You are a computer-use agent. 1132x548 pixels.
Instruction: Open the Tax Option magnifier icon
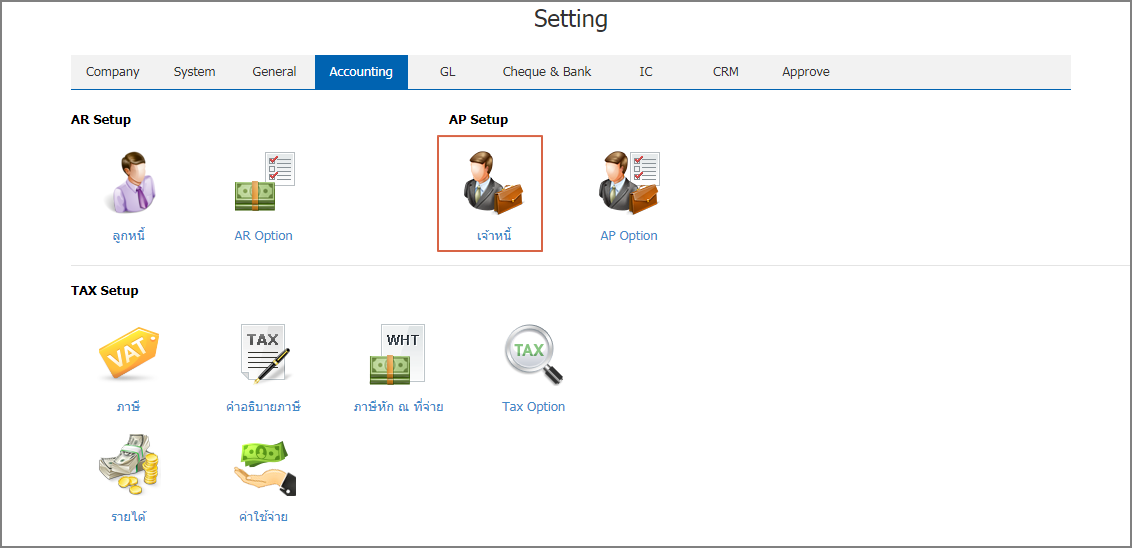point(534,354)
